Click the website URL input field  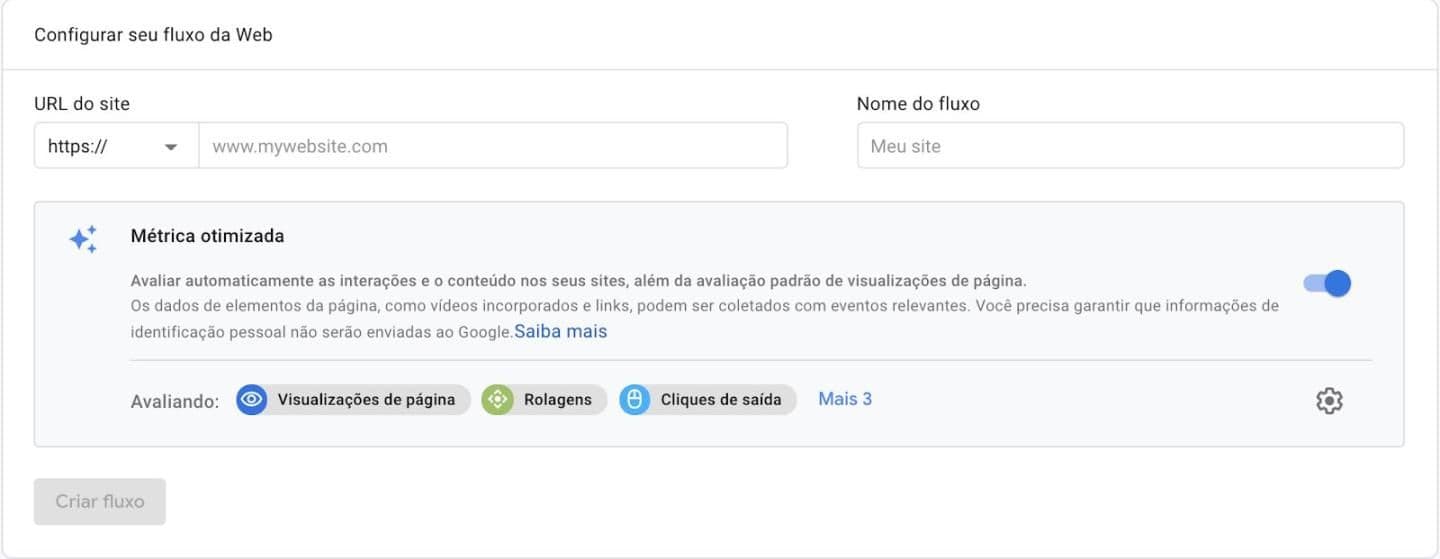(x=492, y=146)
